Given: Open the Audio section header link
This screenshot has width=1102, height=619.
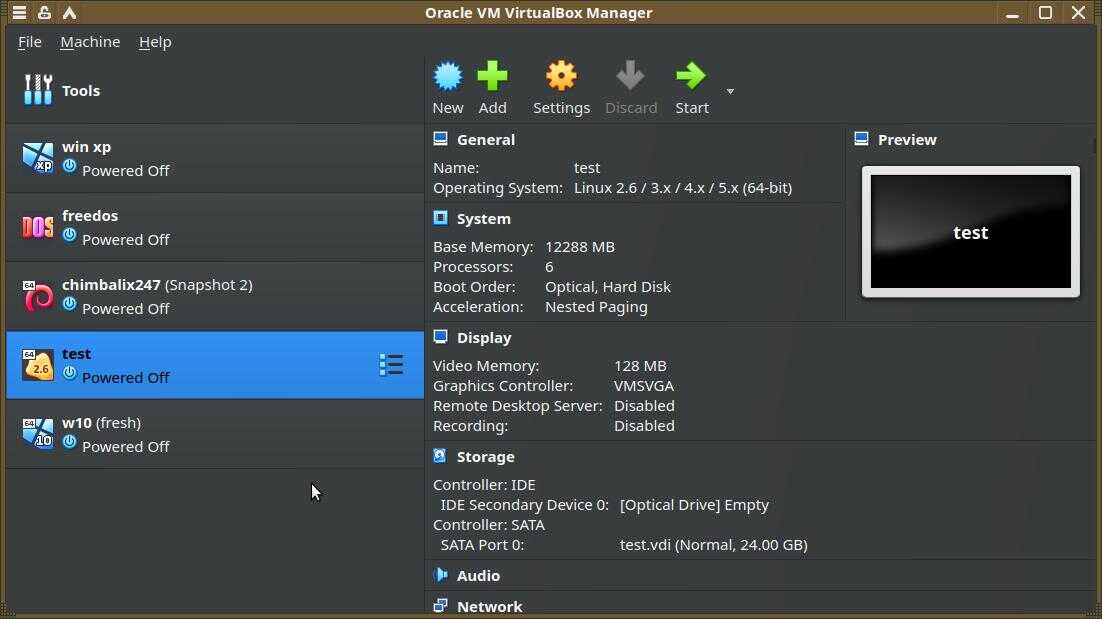Looking at the screenshot, I should point(479,575).
